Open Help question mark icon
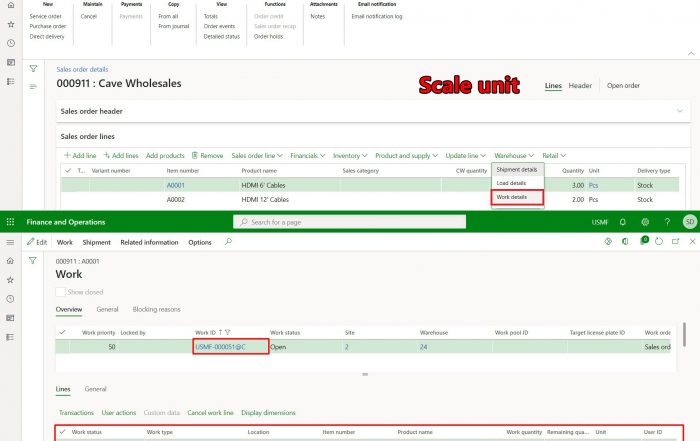The image size is (700, 441). [x=667, y=222]
